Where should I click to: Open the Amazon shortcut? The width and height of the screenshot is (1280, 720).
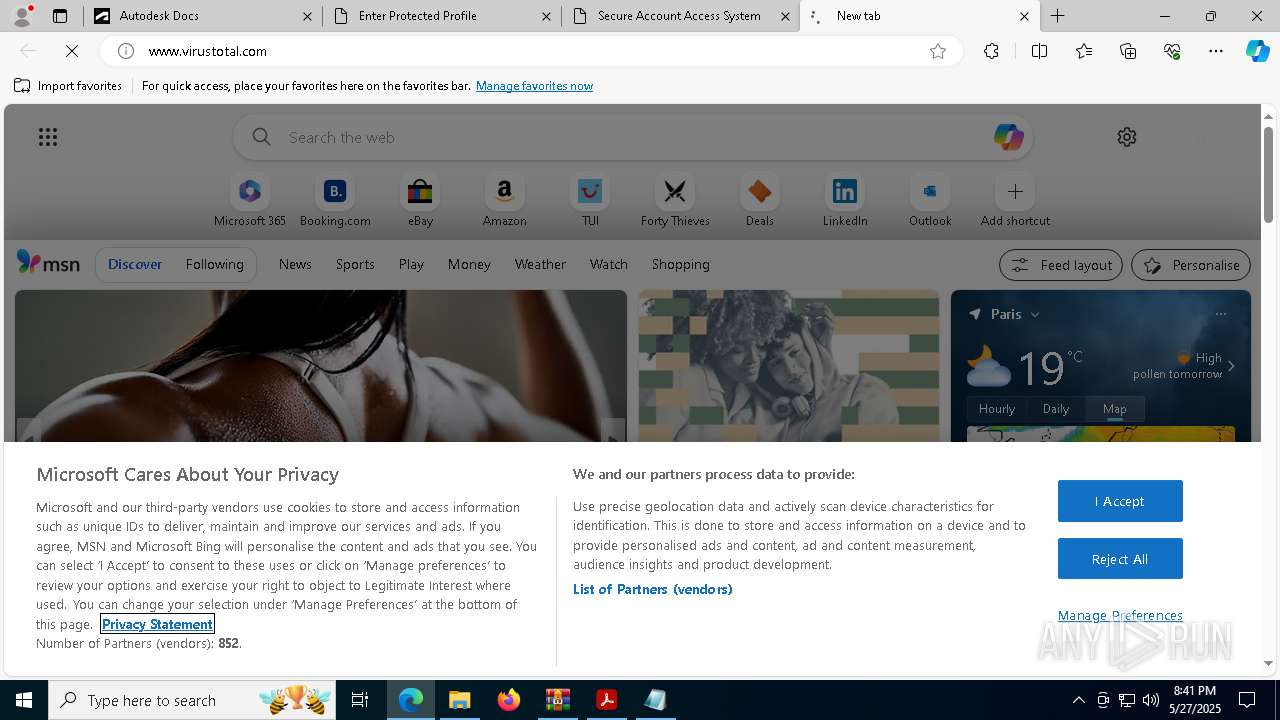click(x=504, y=201)
